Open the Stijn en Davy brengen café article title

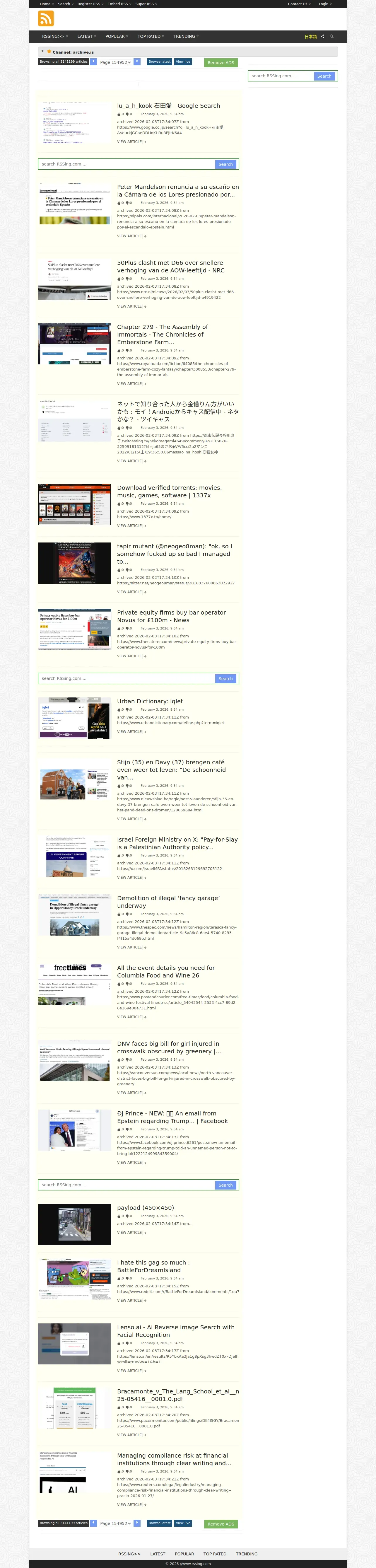coord(172,770)
